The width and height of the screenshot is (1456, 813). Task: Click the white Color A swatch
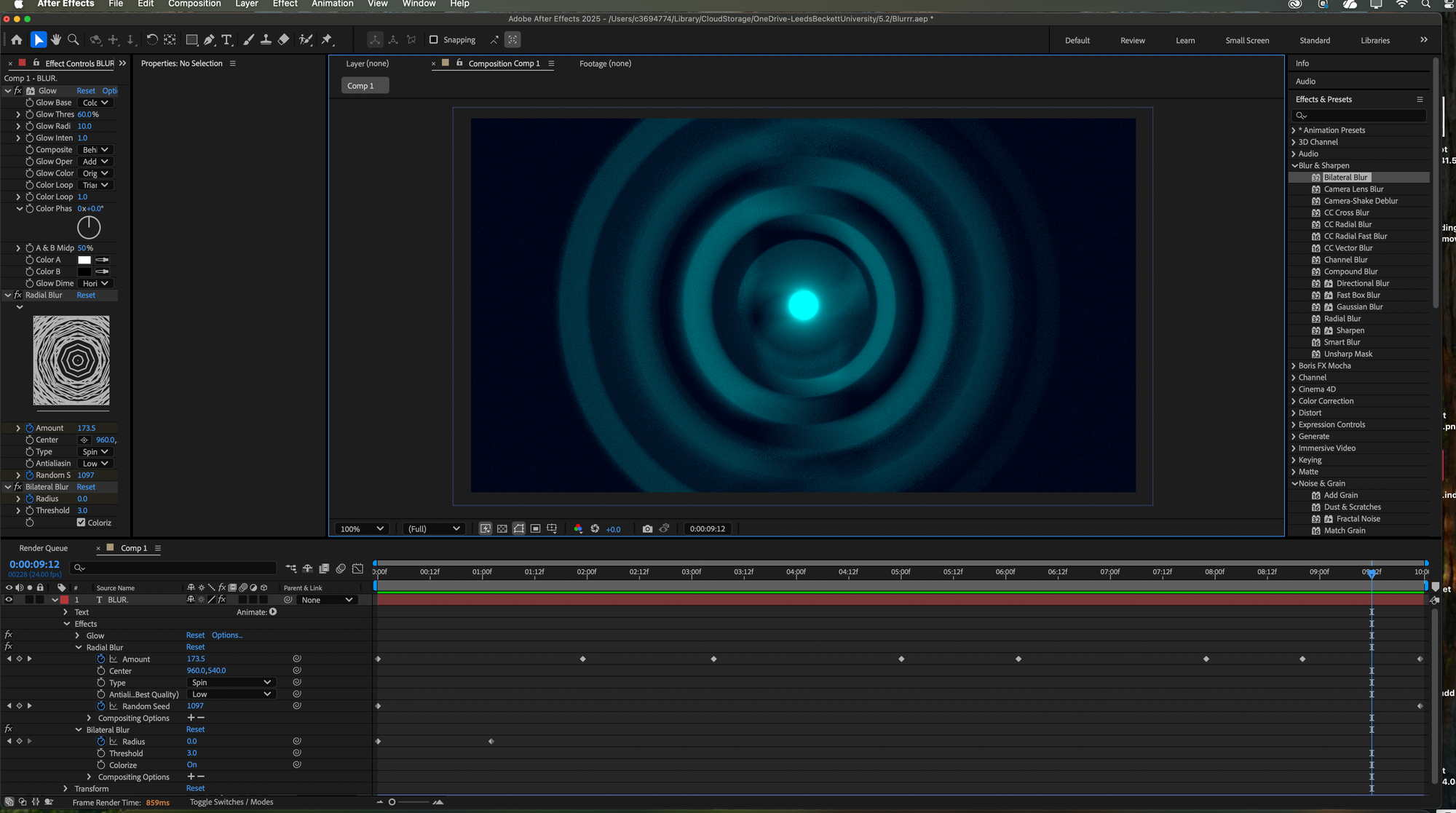tap(84, 260)
